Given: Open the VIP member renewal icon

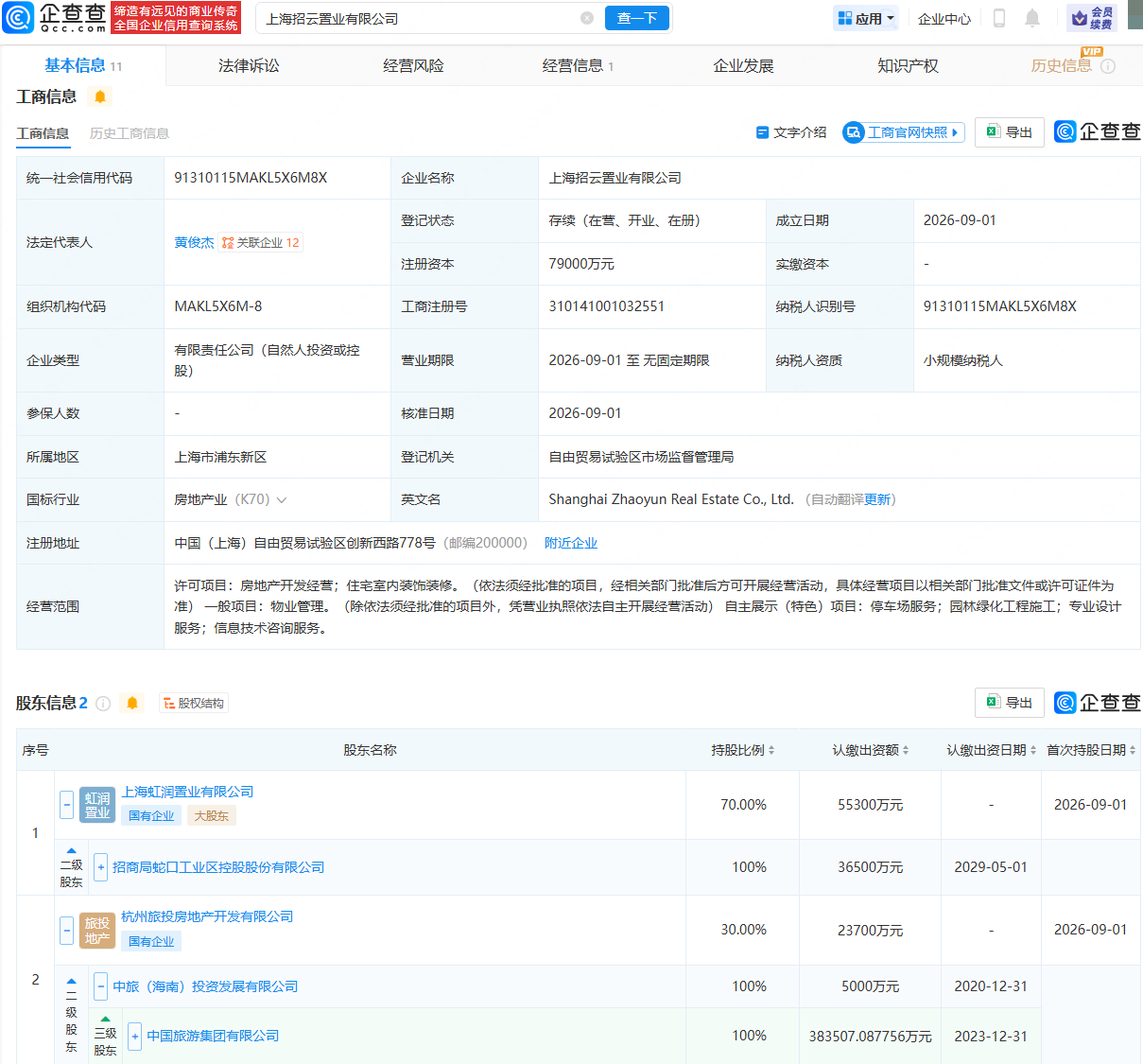Looking at the screenshot, I should [x=1093, y=18].
